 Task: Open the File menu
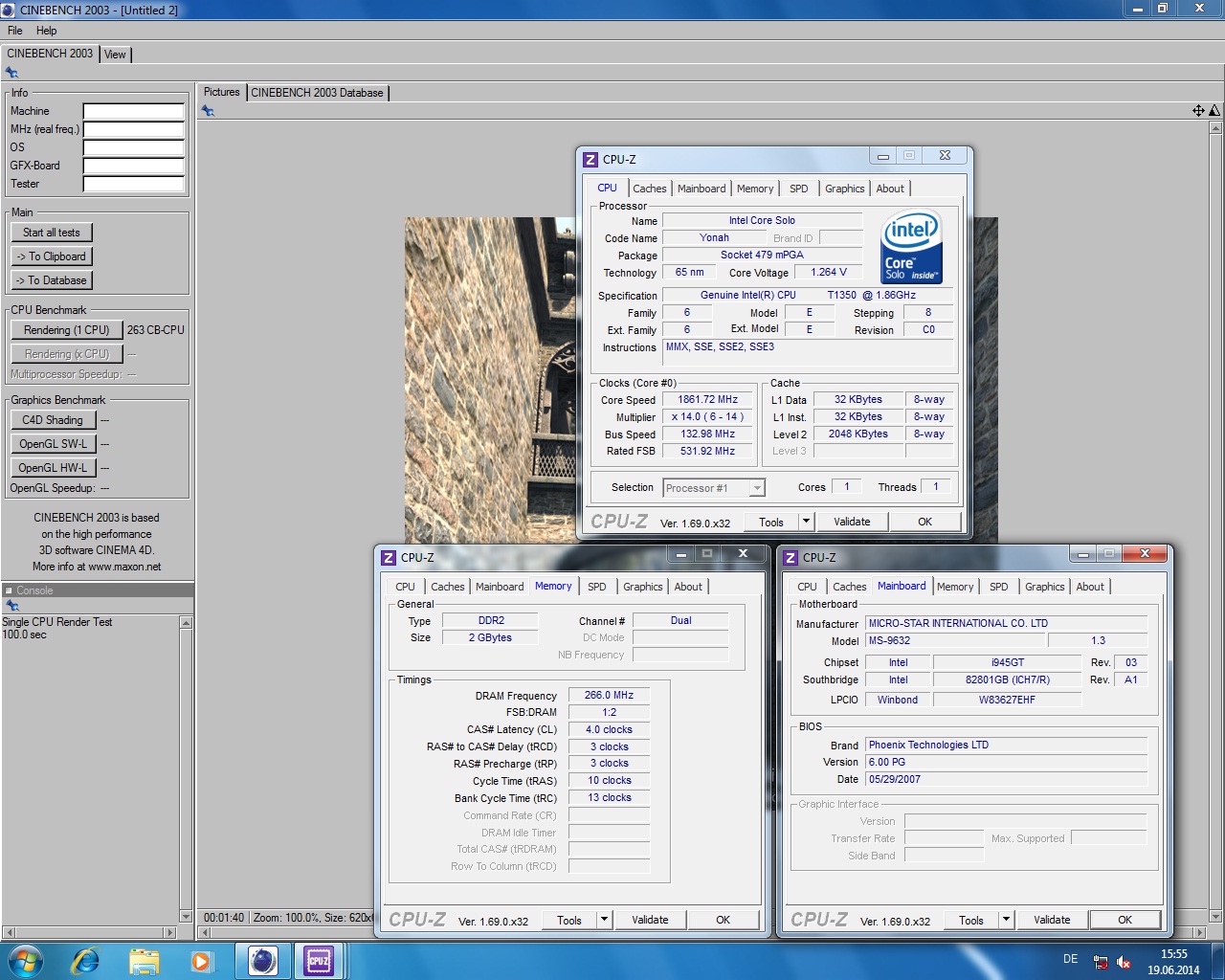pos(15,31)
